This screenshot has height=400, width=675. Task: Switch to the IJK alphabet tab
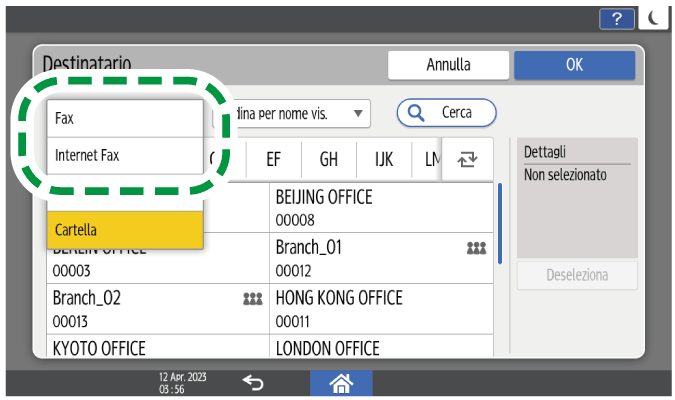click(383, 159)
